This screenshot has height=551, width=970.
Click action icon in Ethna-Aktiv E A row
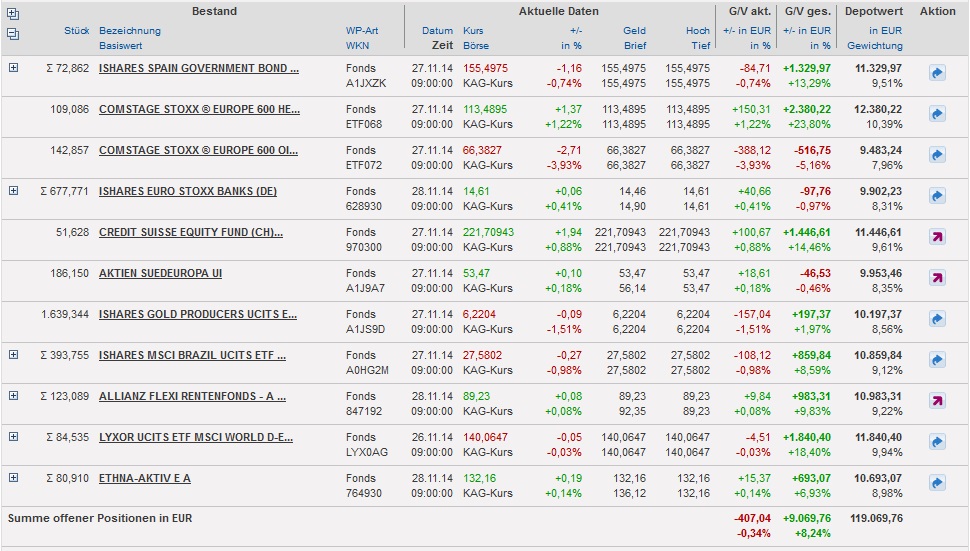937,484
